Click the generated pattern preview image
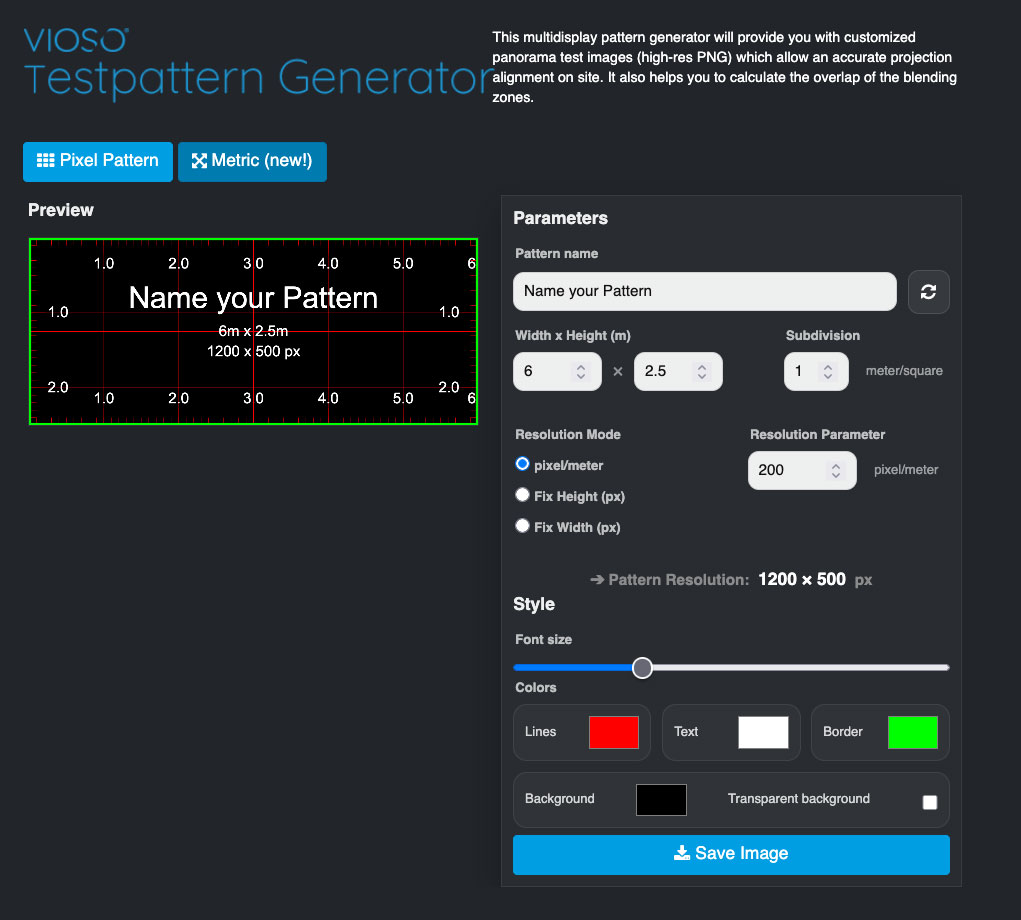 253,331
